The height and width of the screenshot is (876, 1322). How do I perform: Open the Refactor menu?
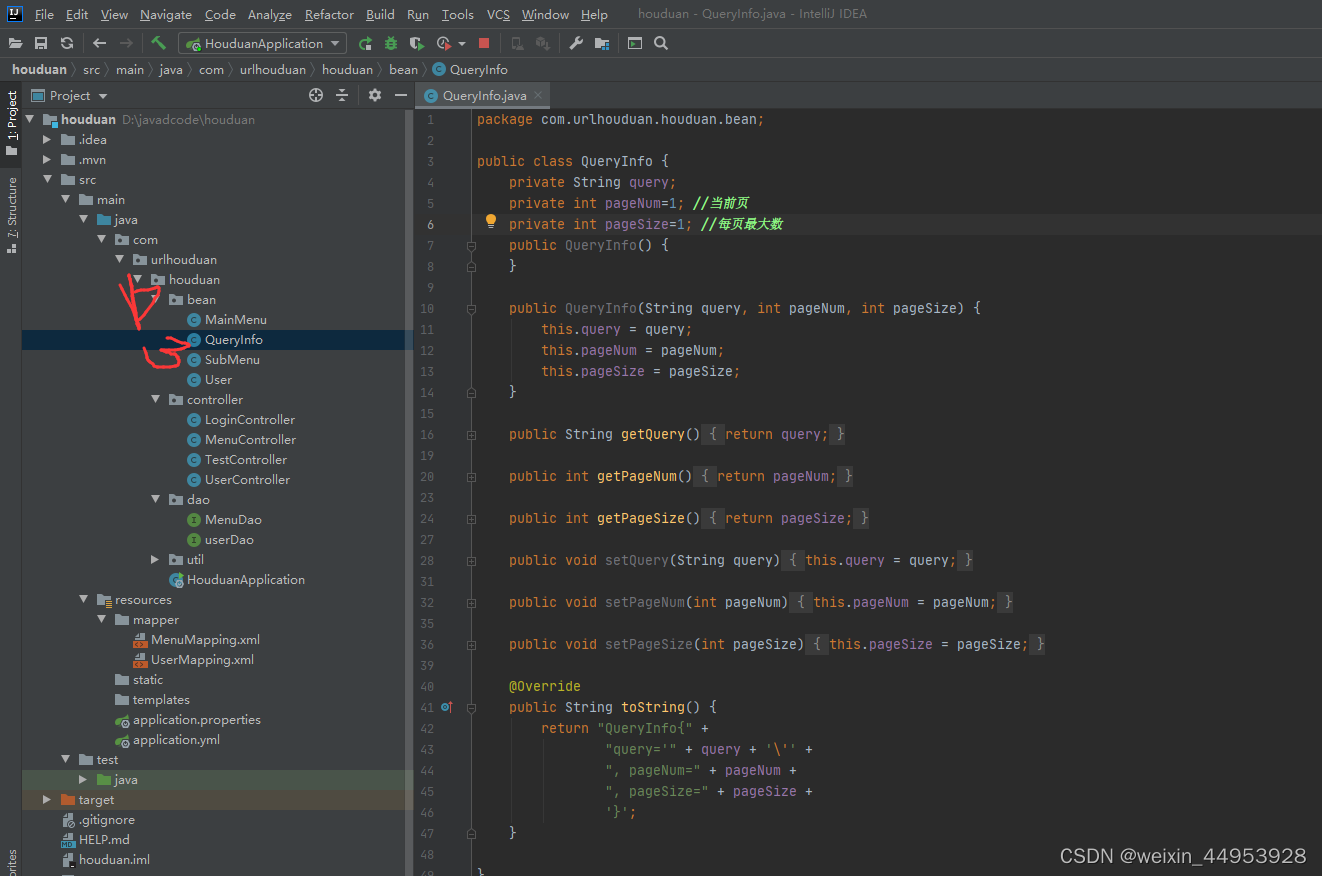[329, 14]
